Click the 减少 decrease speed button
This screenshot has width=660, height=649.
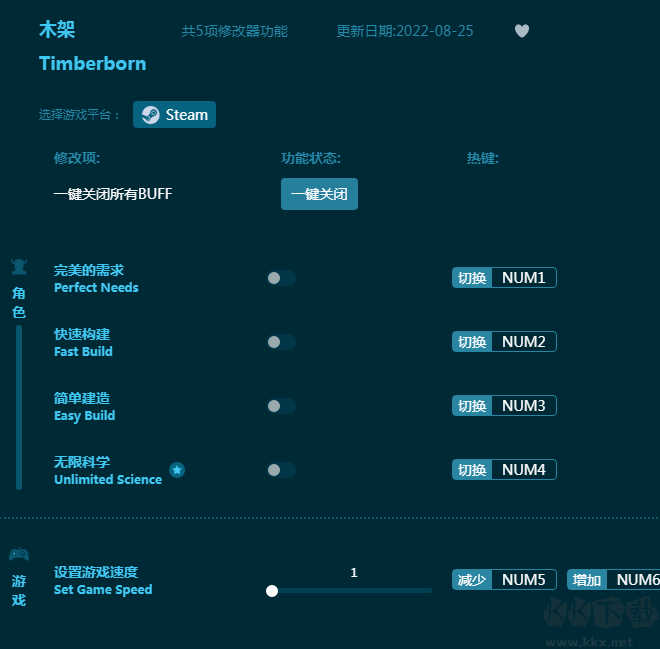tap(472, 580)
